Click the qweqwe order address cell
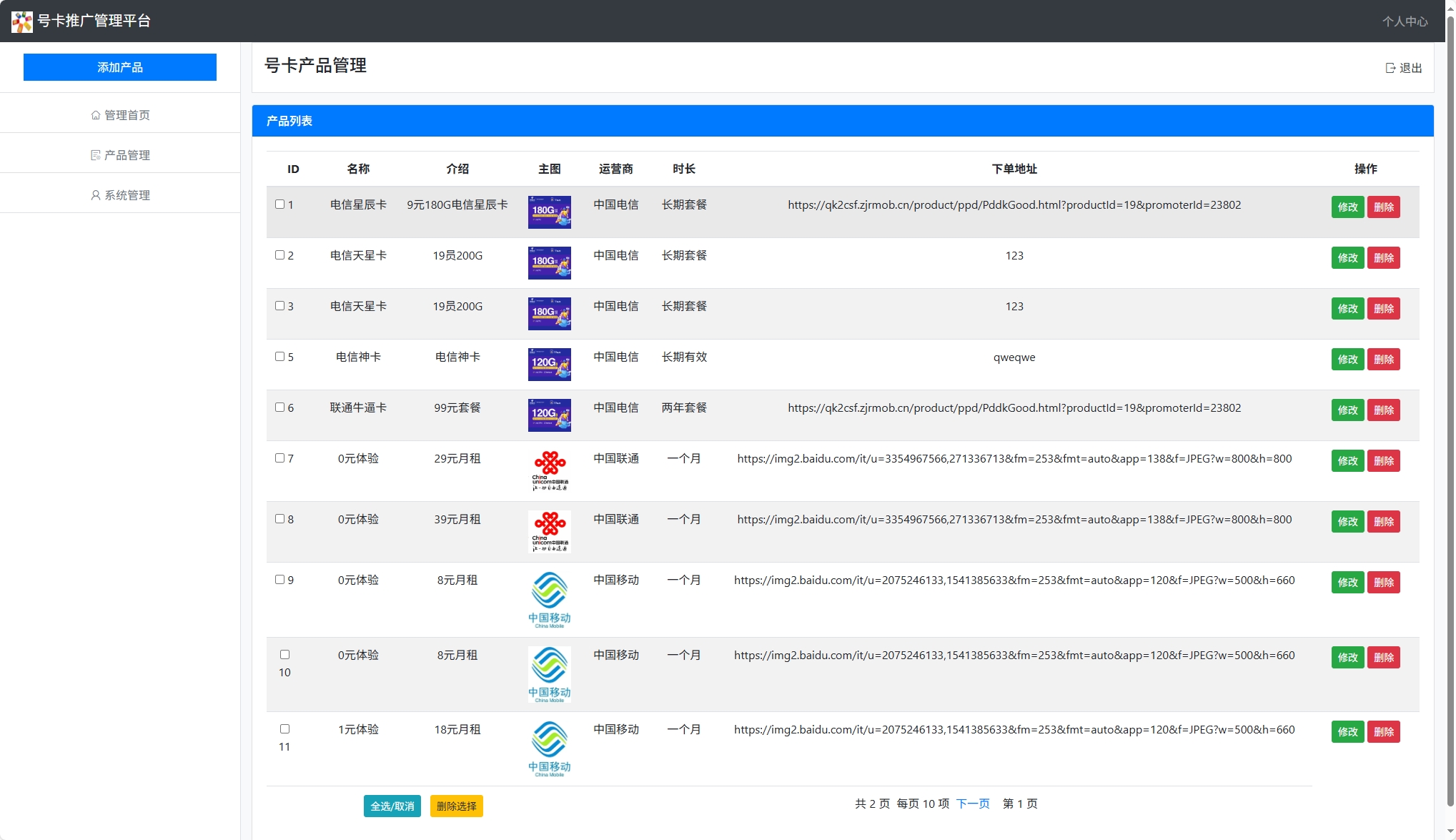 pyautogui.click(x=1014, y=357)
